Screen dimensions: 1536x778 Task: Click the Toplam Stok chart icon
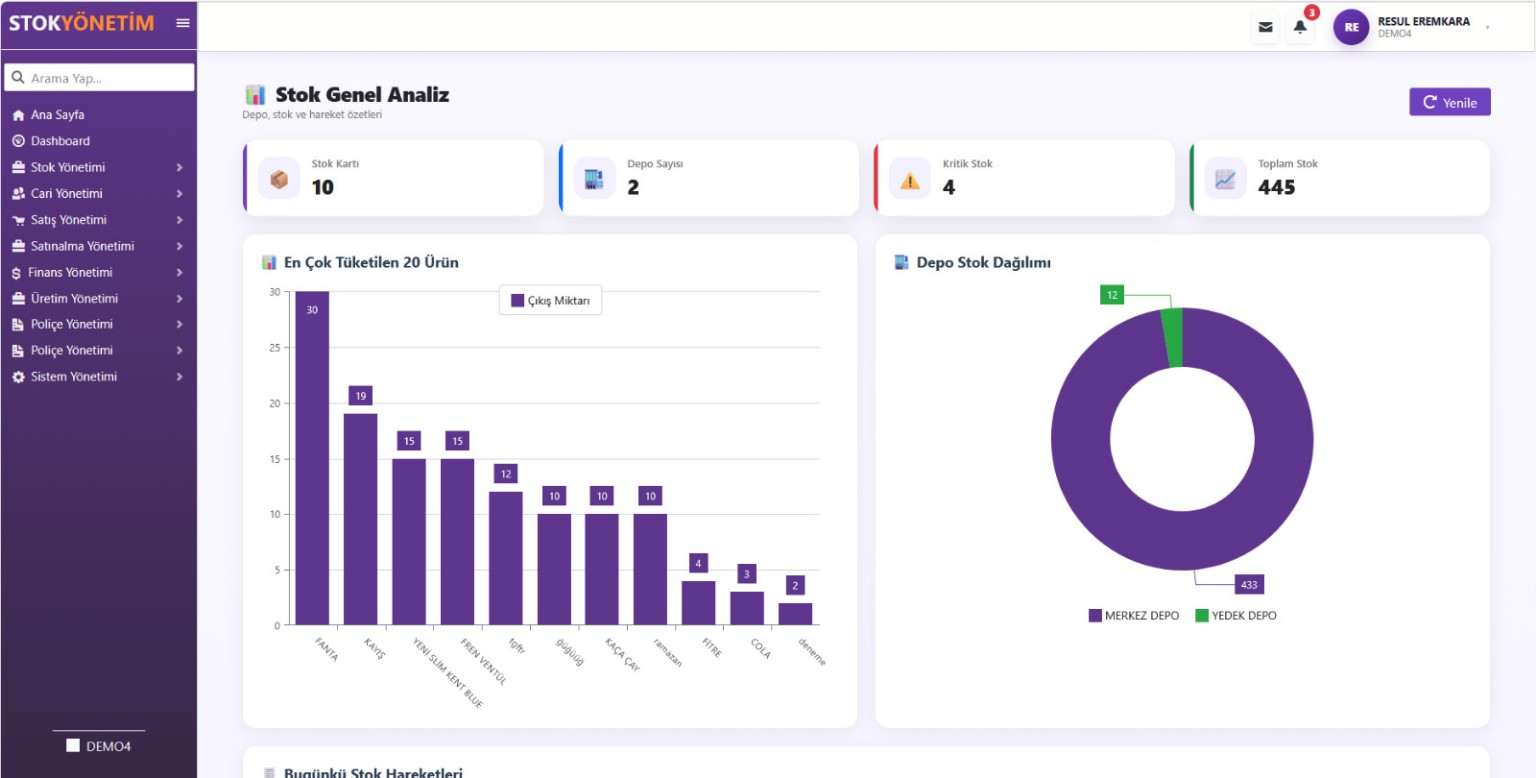pyautogui.click(x=1225, y=179)
